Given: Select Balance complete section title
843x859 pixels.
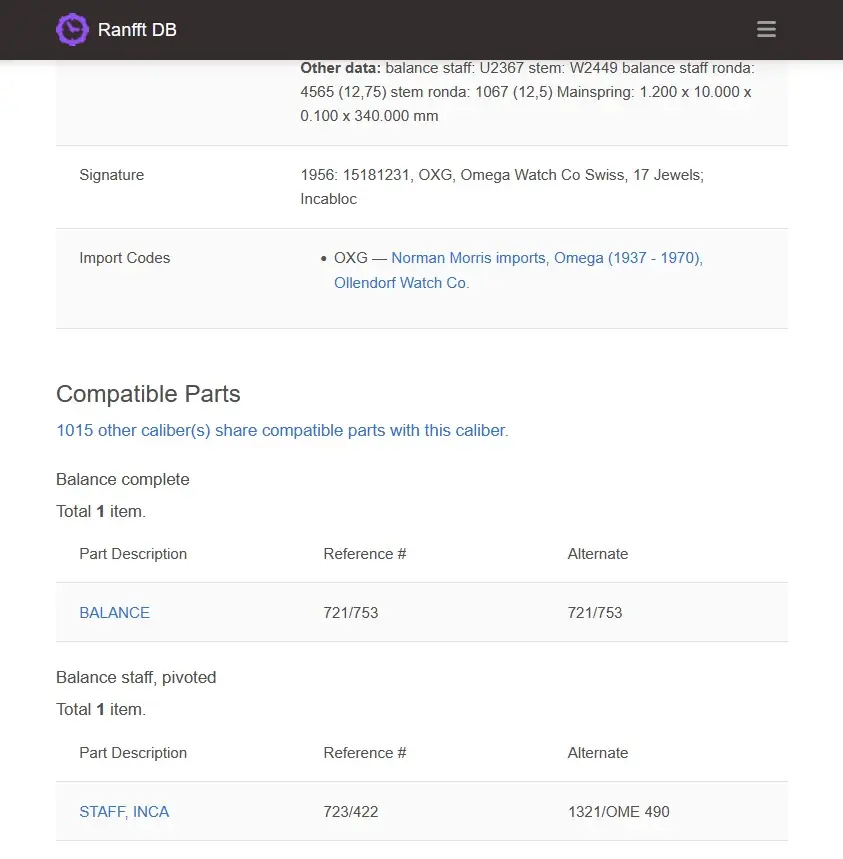Looking at the screenshot, I should [123, 479].
